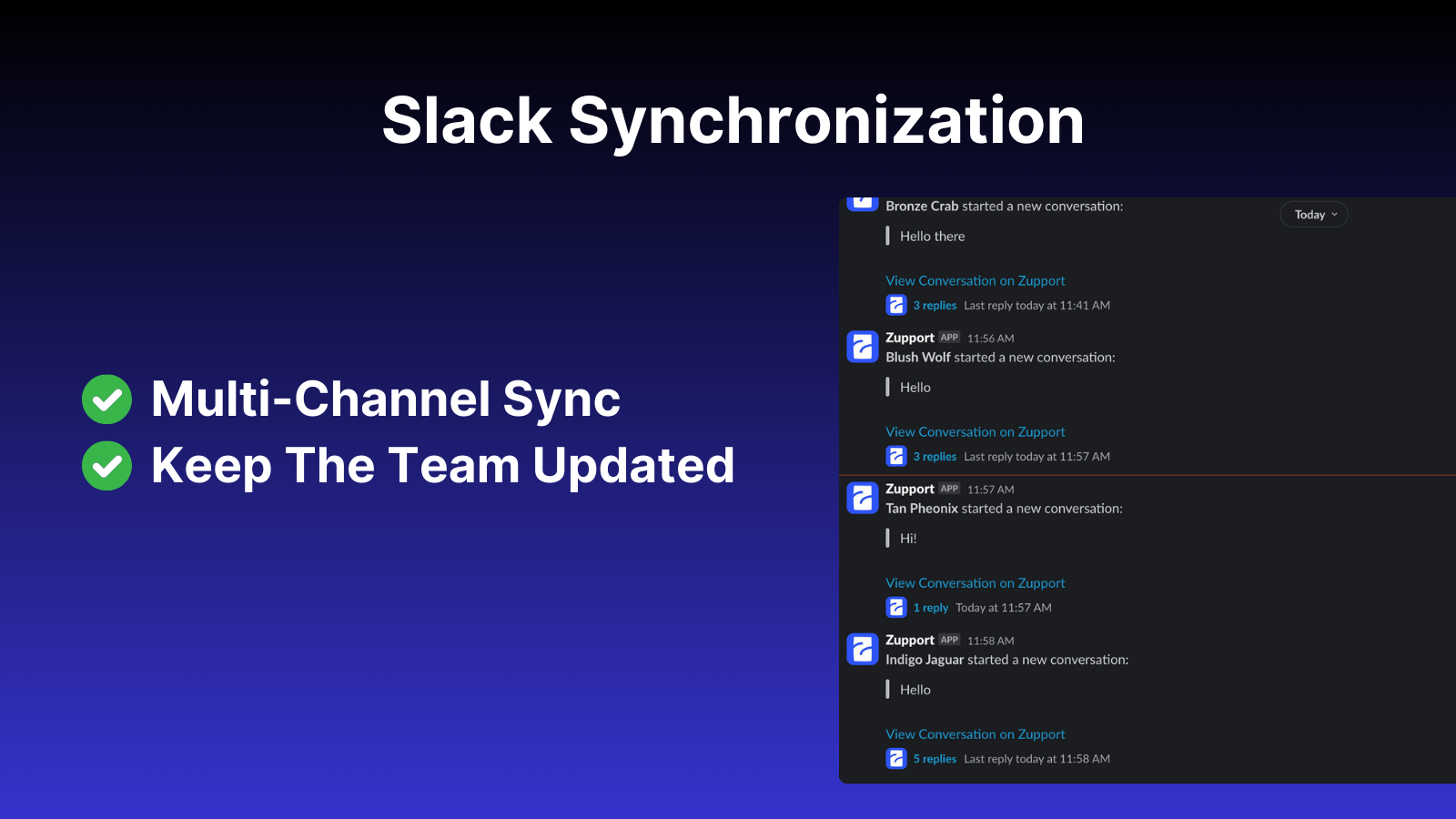Click small Zupport icon beside 1 reply
Viewport: 1456px width, 819px height.
click(x=896, y=608)
